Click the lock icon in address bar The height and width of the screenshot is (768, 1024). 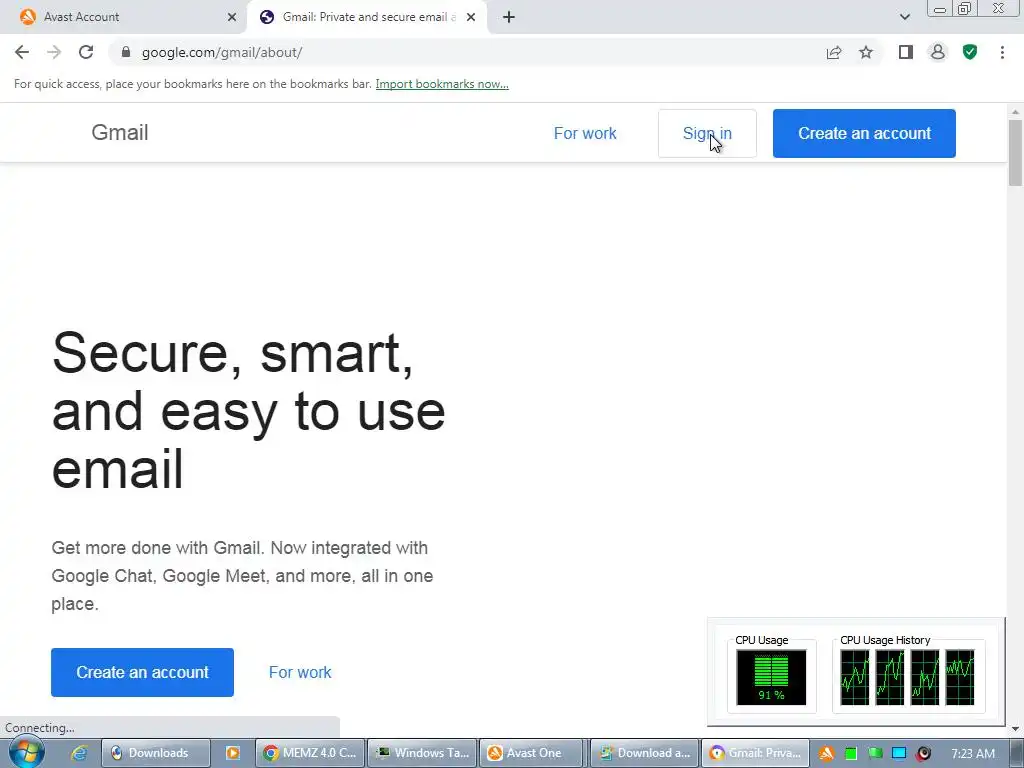[x=126, y=52]
